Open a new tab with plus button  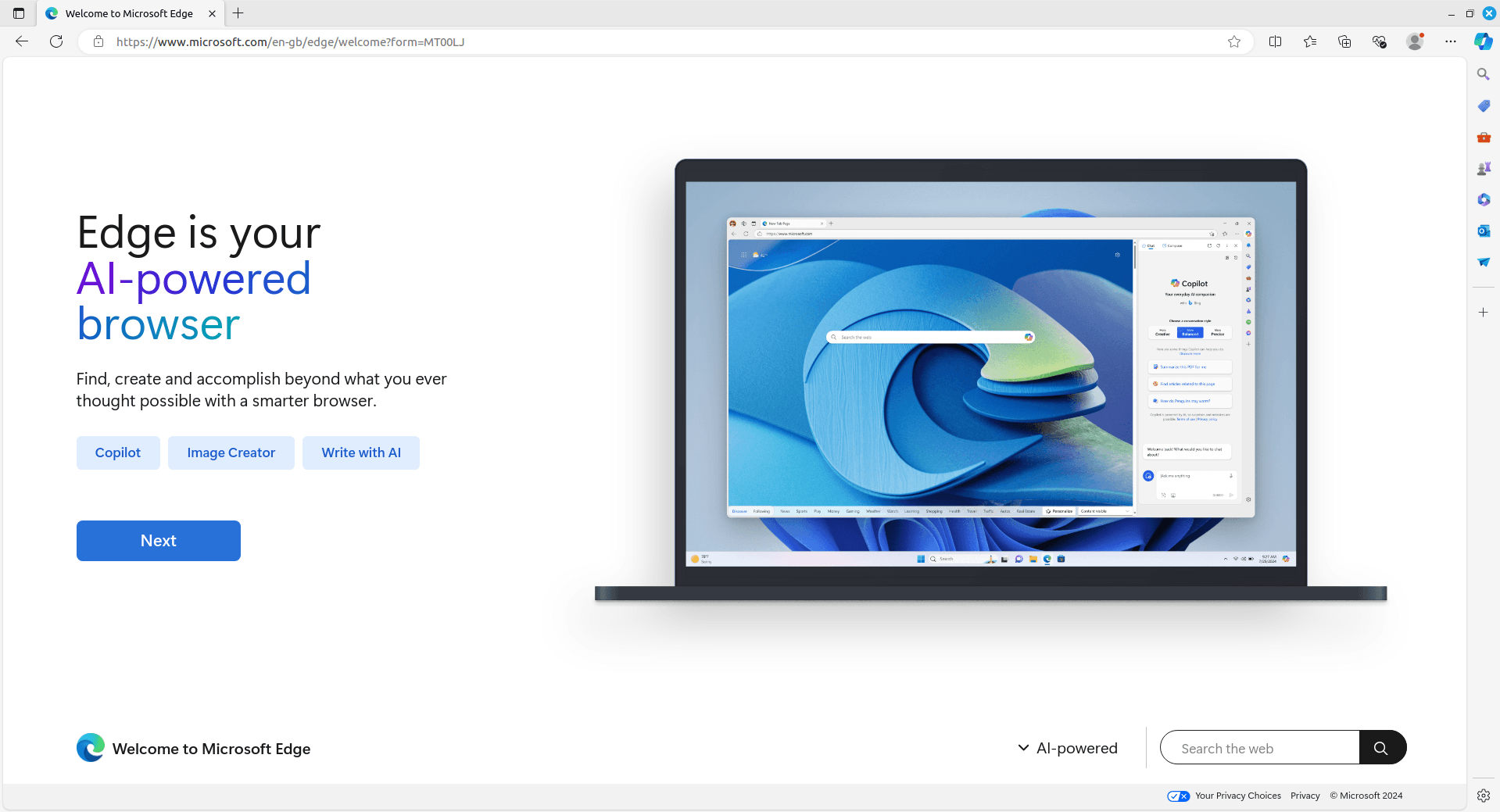pos(238,13)
